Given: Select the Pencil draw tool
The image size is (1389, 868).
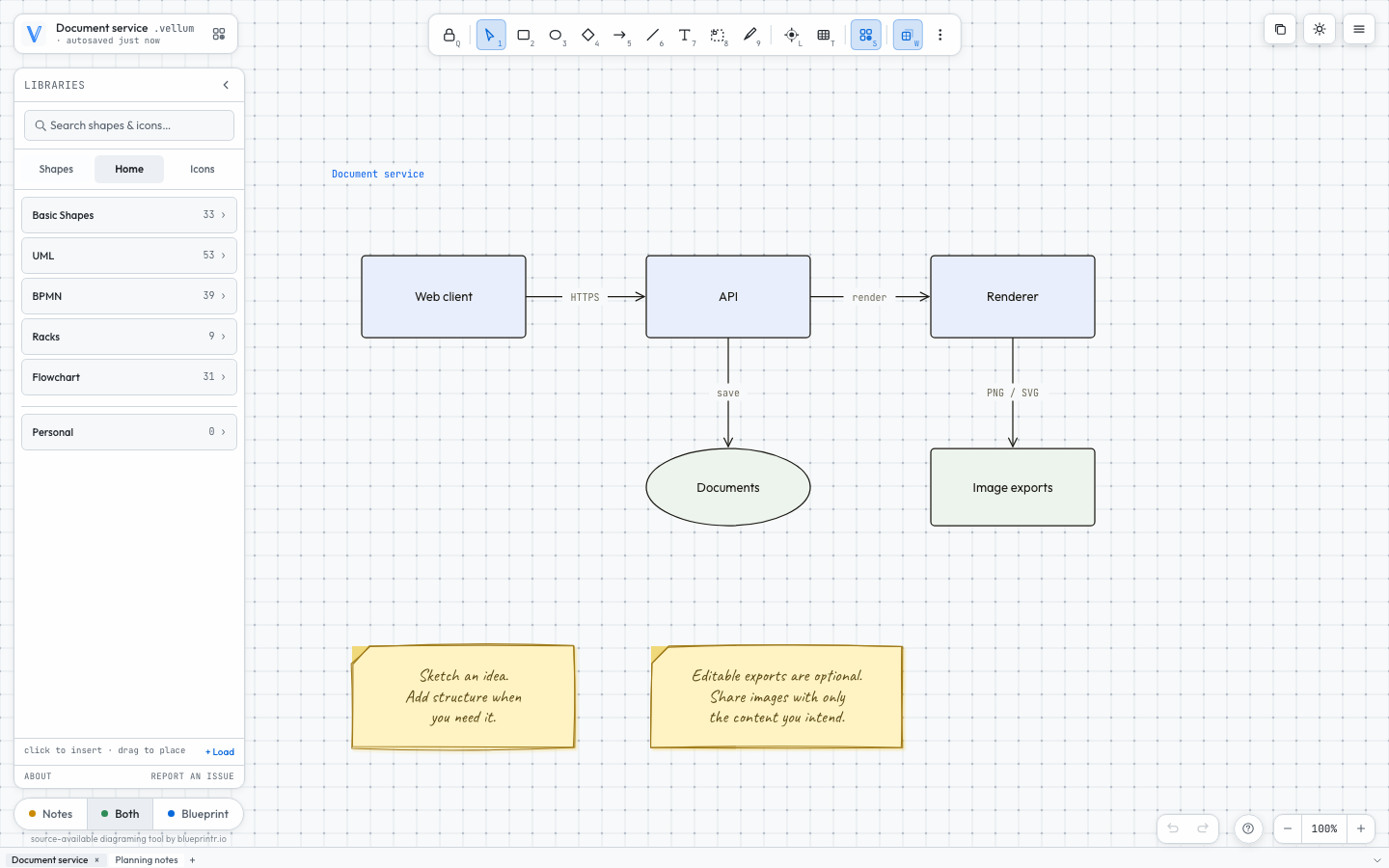Looking at the screenshot, I should [750, 35].
